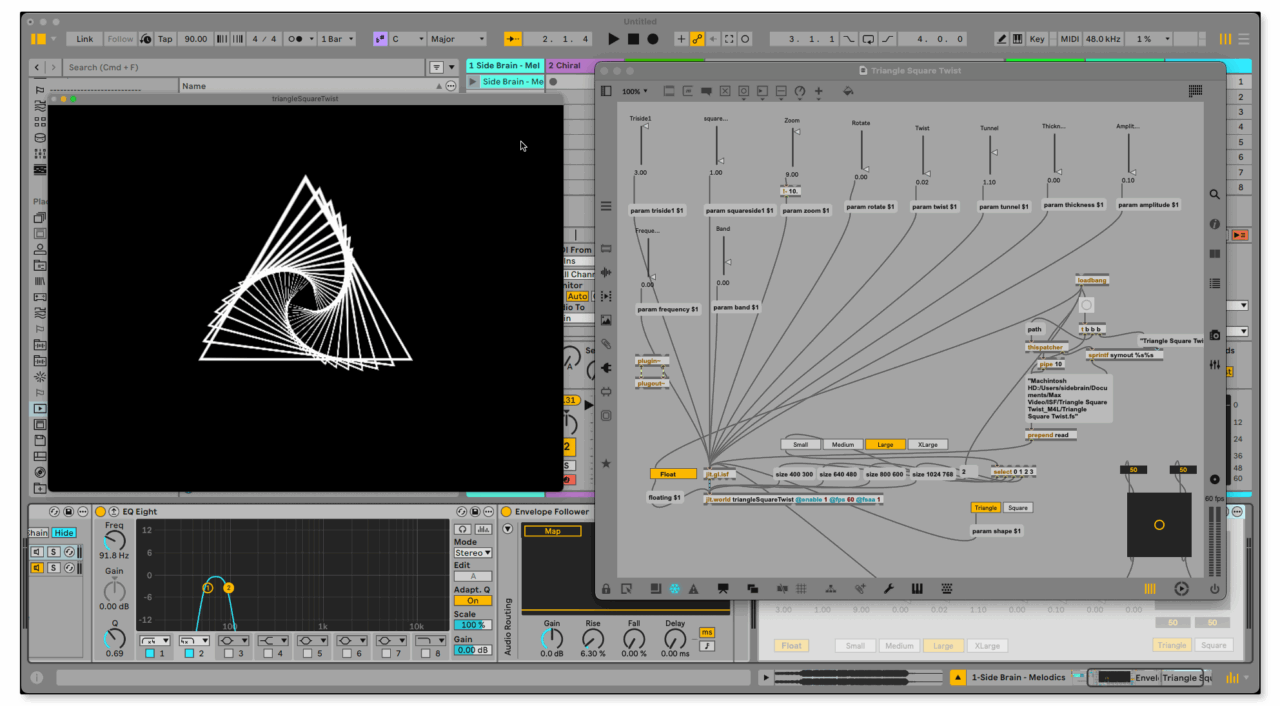Toggle Envelope Follower device activator
The width and height of the screenshot is (1280, 706).
coord(506,512)
